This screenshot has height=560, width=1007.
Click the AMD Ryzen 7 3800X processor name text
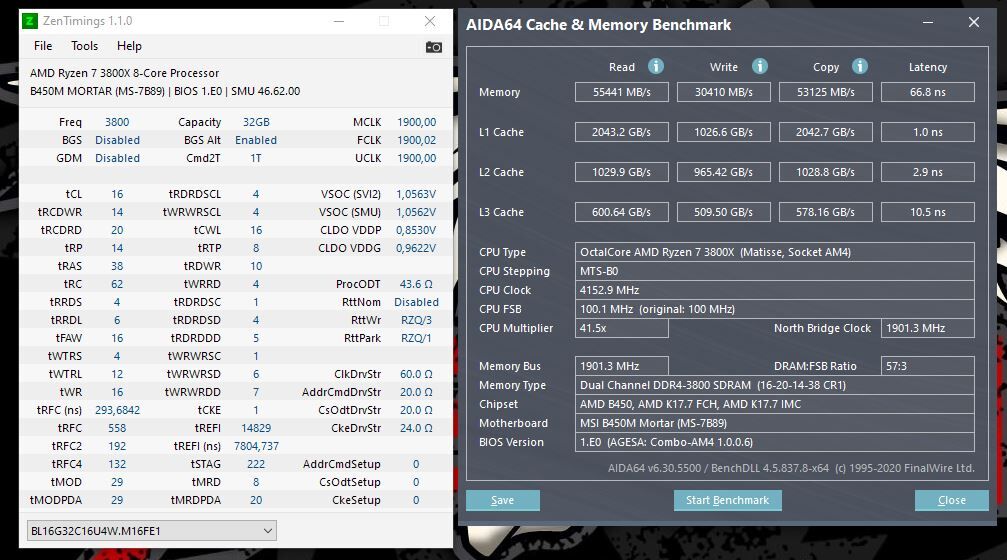click(125, 73)
